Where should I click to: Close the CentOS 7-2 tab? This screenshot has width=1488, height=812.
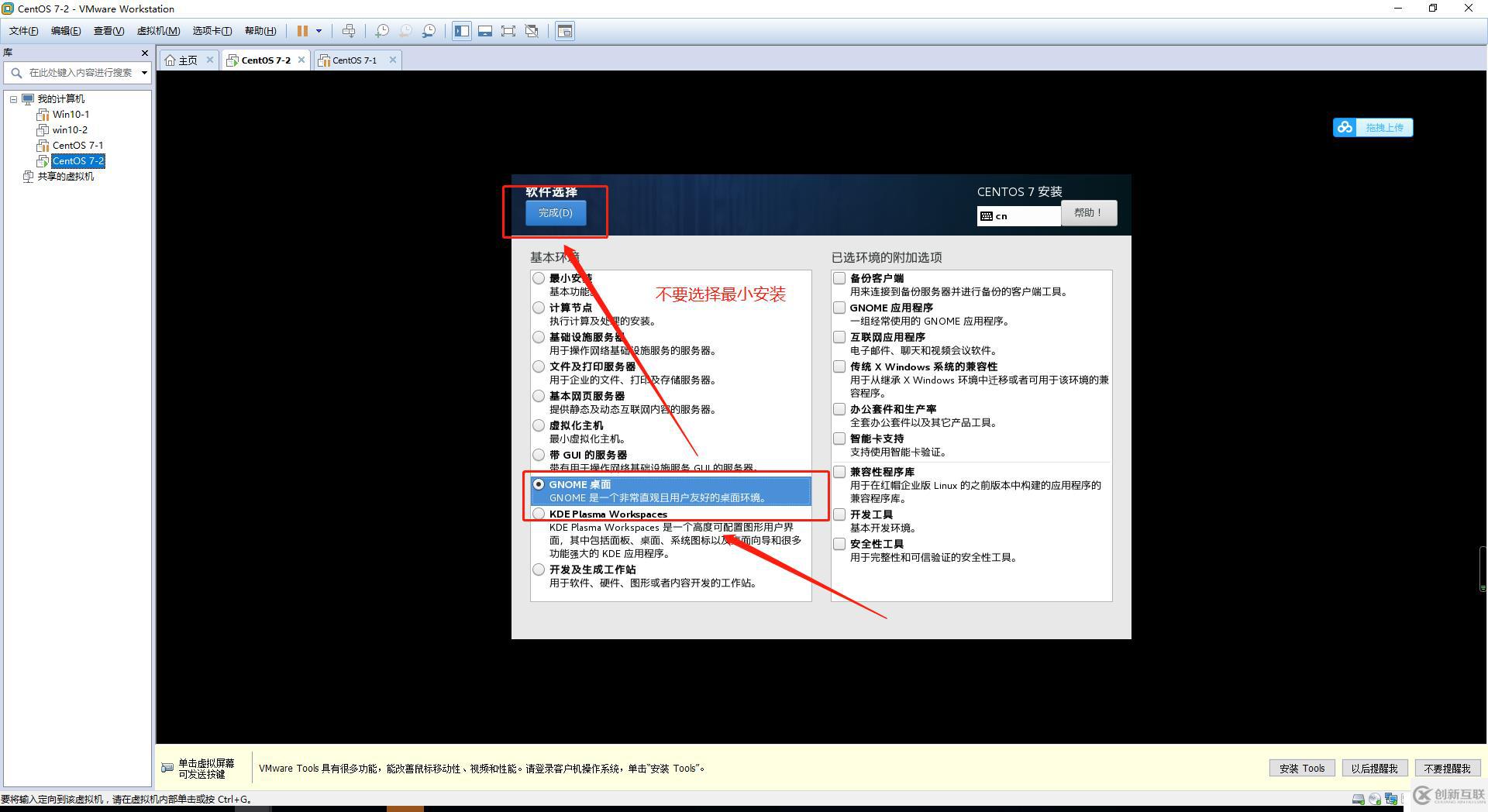pos(301,60)
